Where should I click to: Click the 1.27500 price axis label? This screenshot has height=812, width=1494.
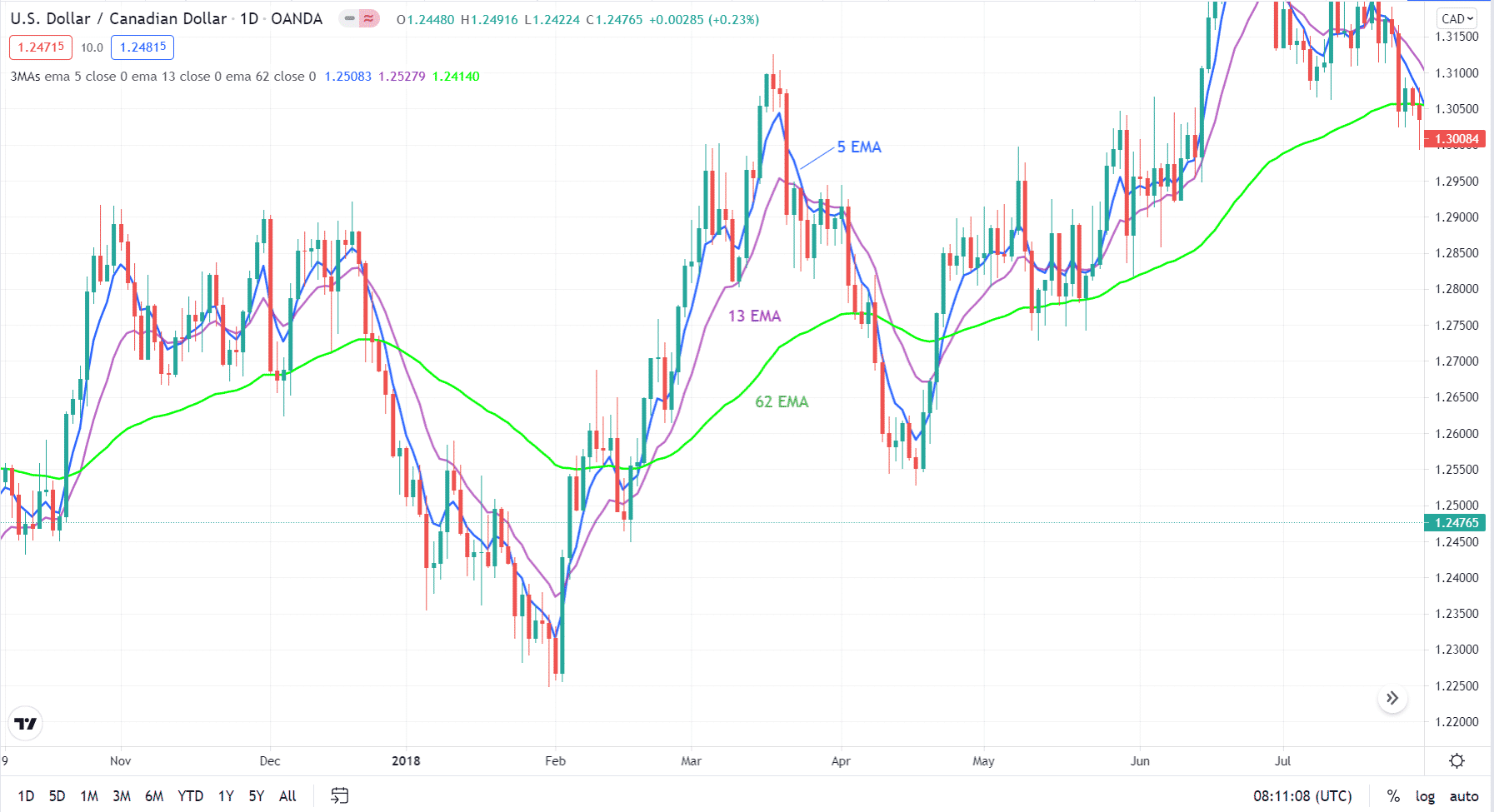click(1457, 325)
